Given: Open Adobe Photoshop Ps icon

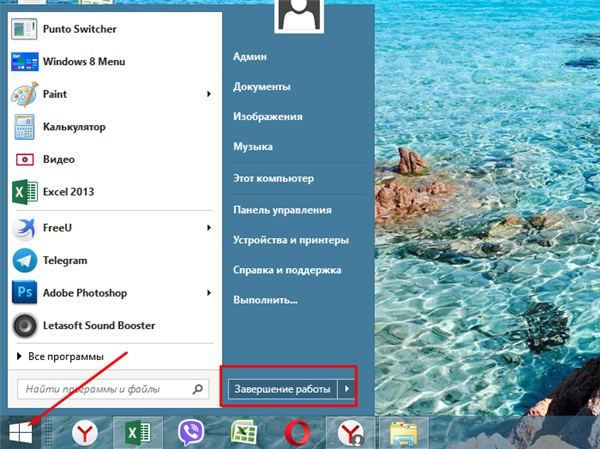Looking at the screenshot, I should 25,292.
